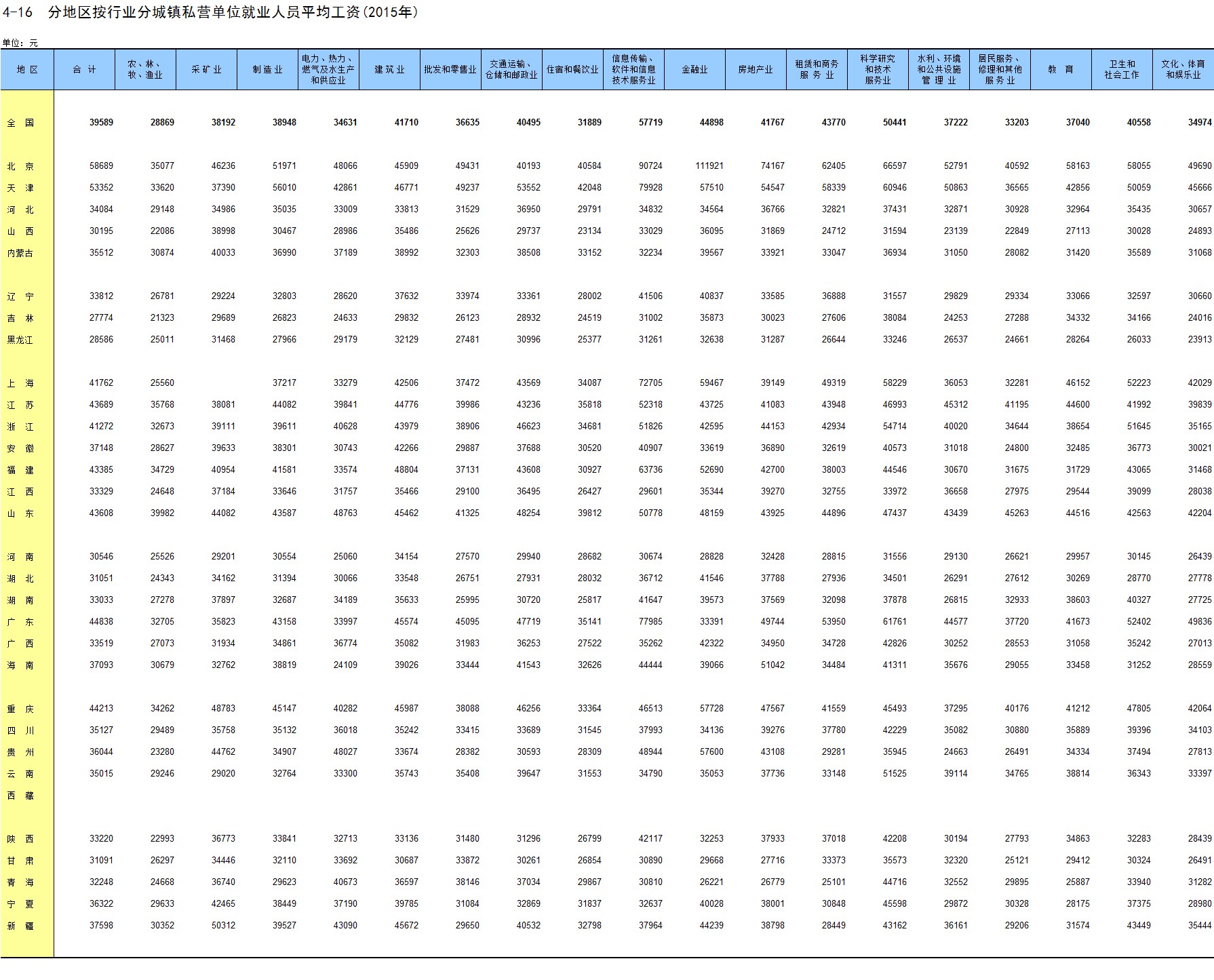Select the 全国 row label
Image resolution: width=1214 pixels, height=980 pixels.
[x=20, y=123]
